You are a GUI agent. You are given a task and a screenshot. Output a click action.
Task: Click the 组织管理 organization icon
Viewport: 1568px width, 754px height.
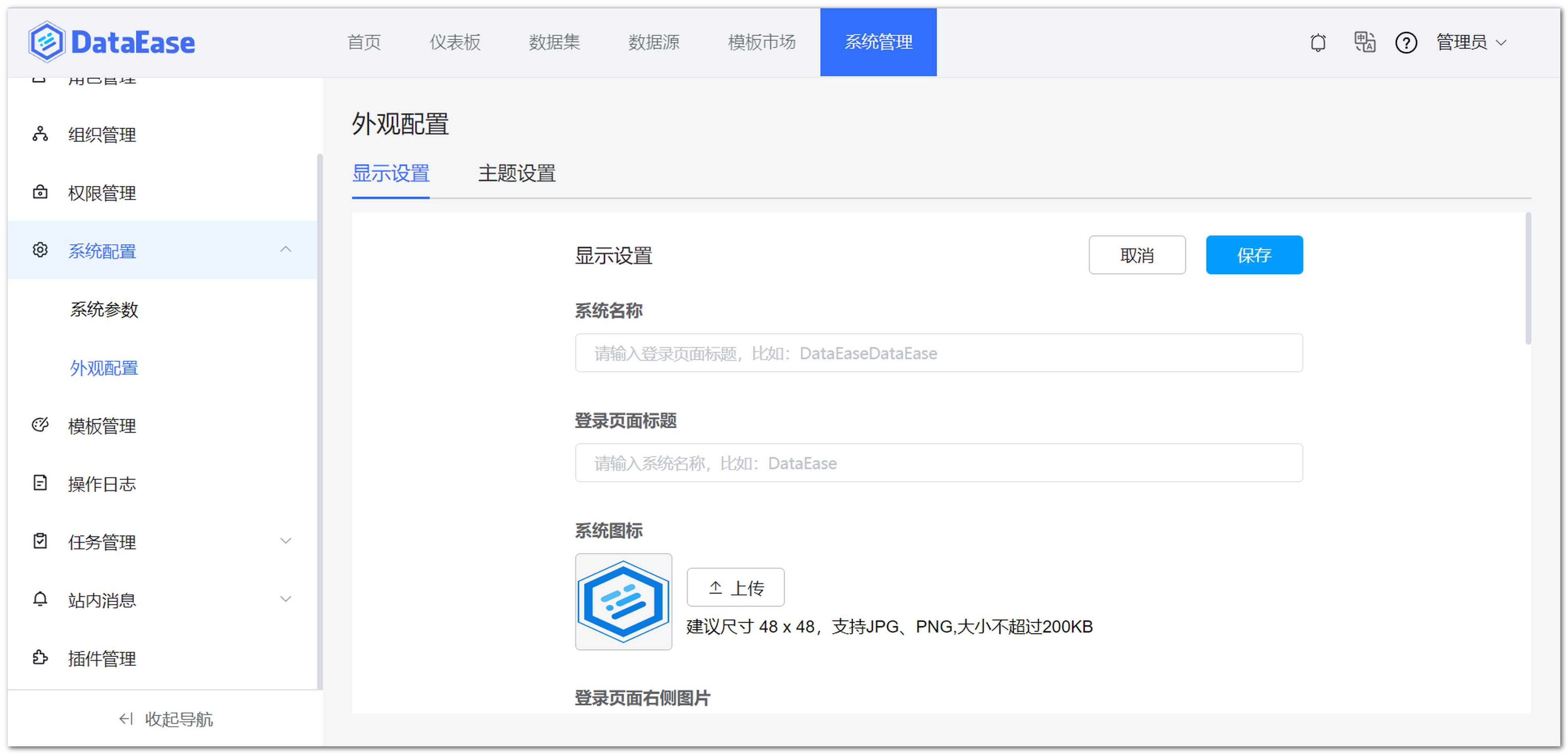tap(40, 134)
